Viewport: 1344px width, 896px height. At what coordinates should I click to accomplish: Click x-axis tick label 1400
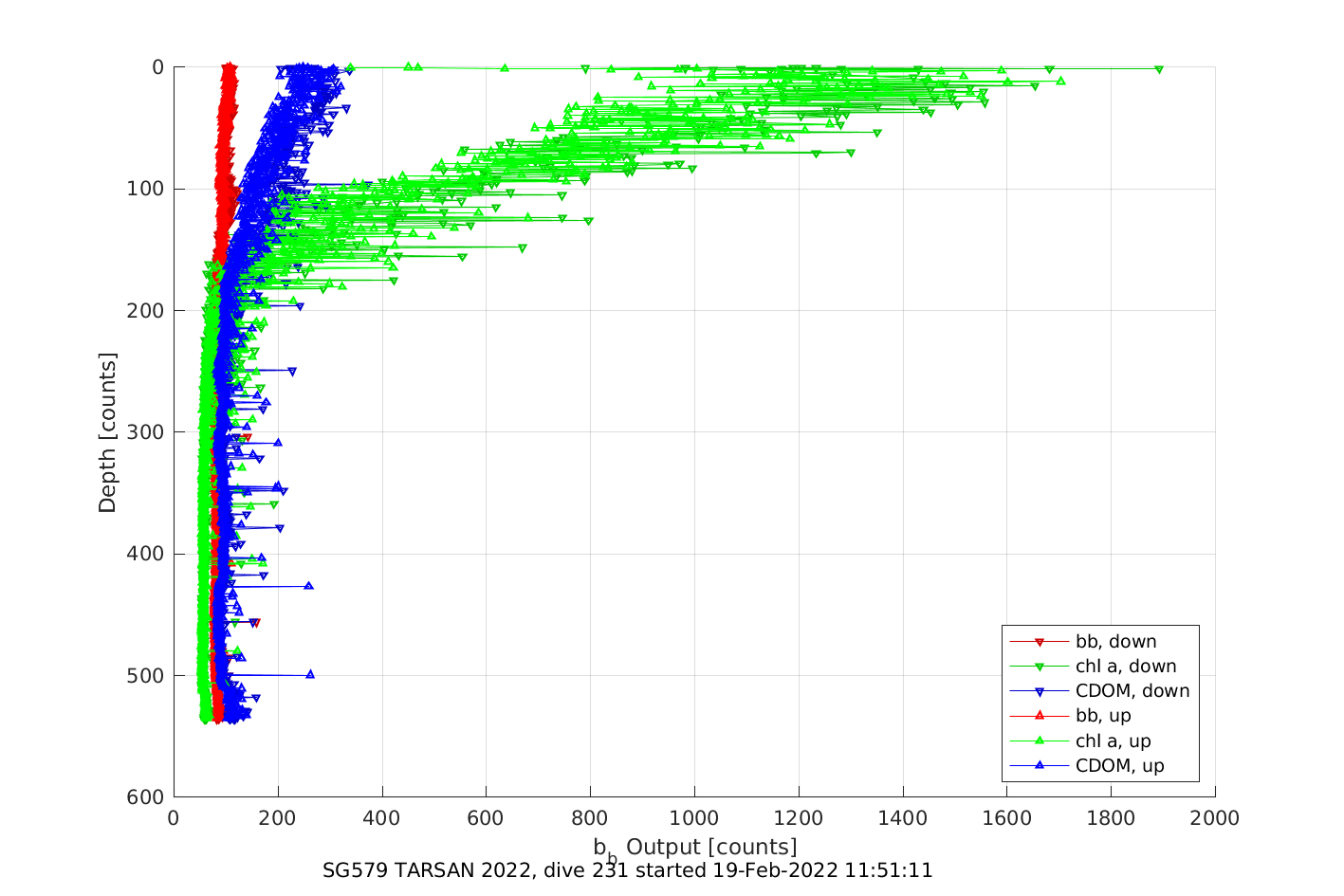[x=903, y=818]
